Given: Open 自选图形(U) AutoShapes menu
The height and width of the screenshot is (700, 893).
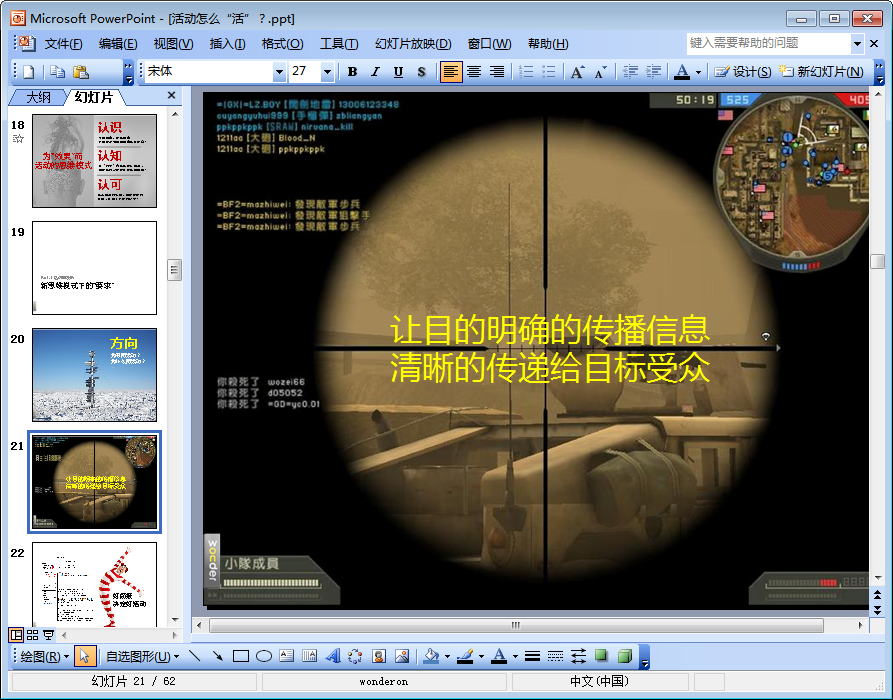Looking at the screenshot, I should point(142,656).
